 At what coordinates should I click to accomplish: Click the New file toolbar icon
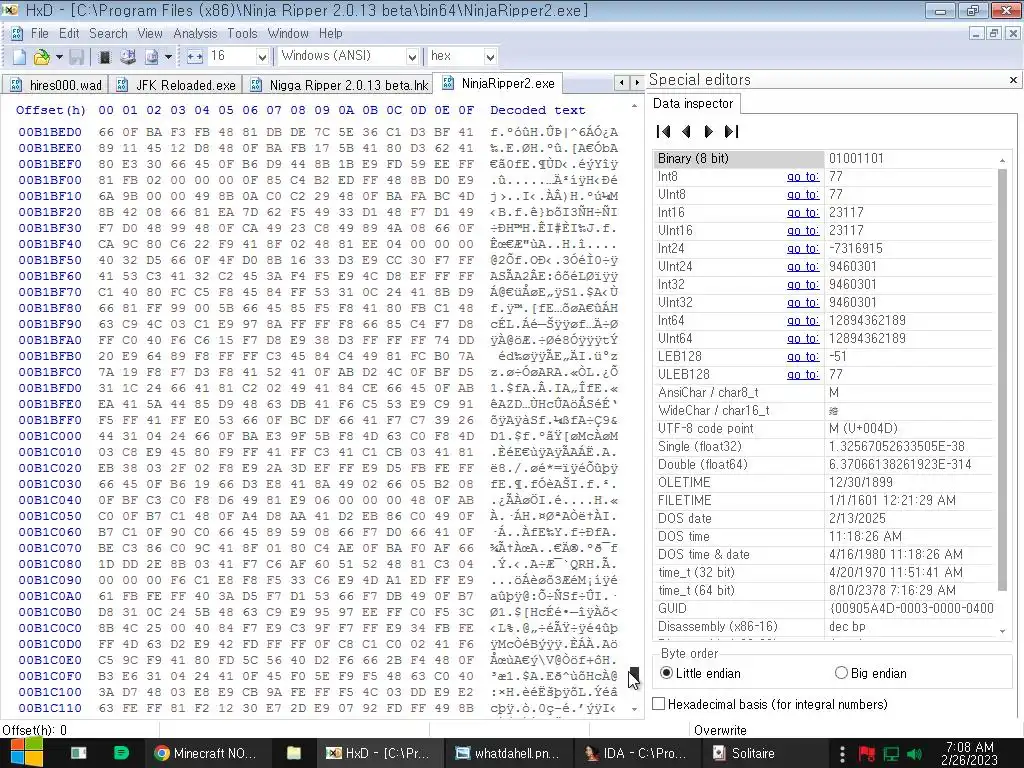click(x=20, y=57)
